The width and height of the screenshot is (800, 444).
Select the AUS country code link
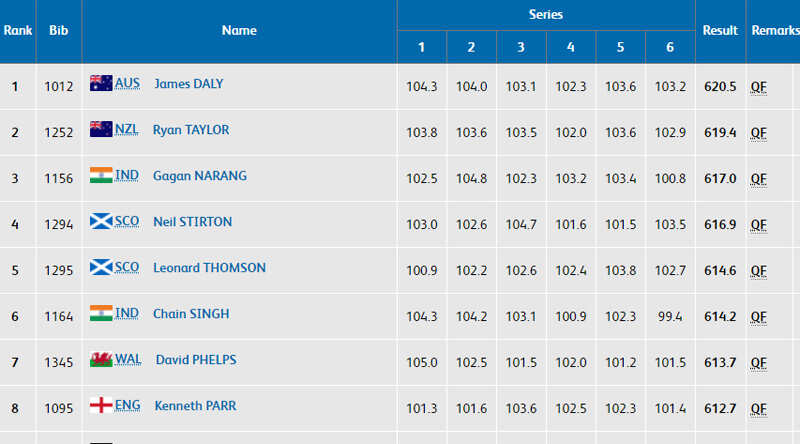coord(127,83)
